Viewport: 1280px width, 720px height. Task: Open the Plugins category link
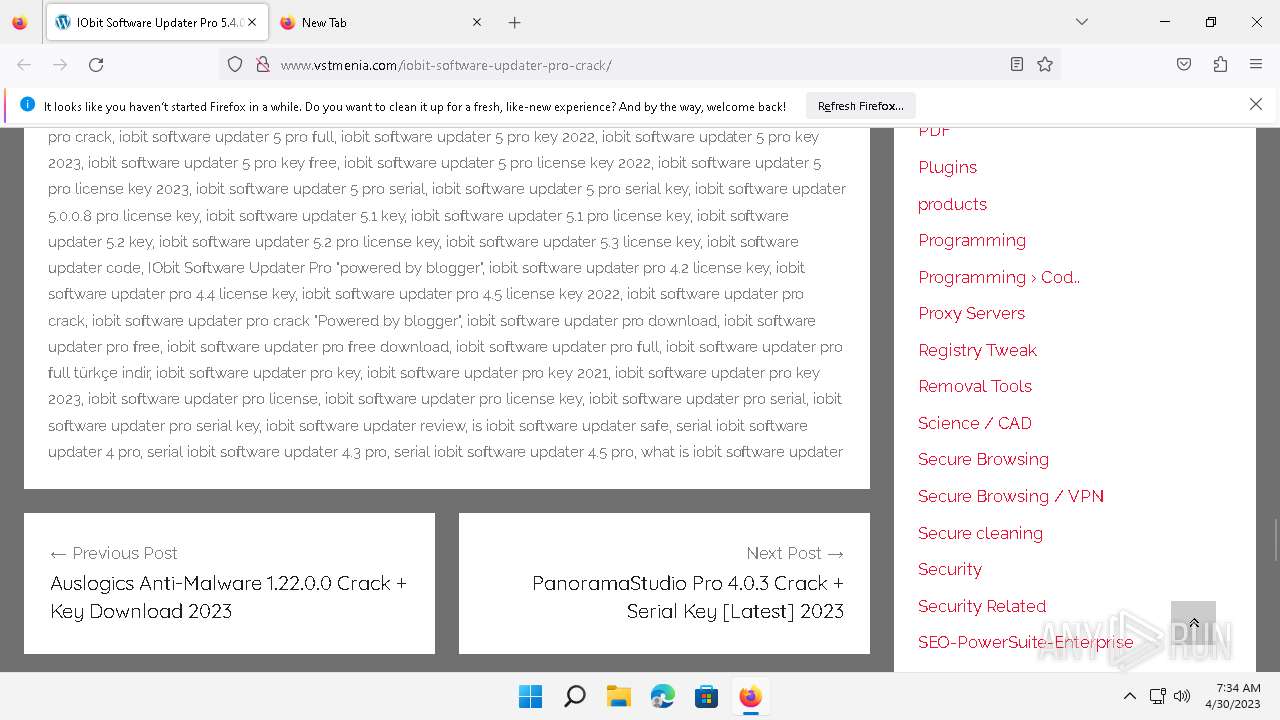[947, 167]
